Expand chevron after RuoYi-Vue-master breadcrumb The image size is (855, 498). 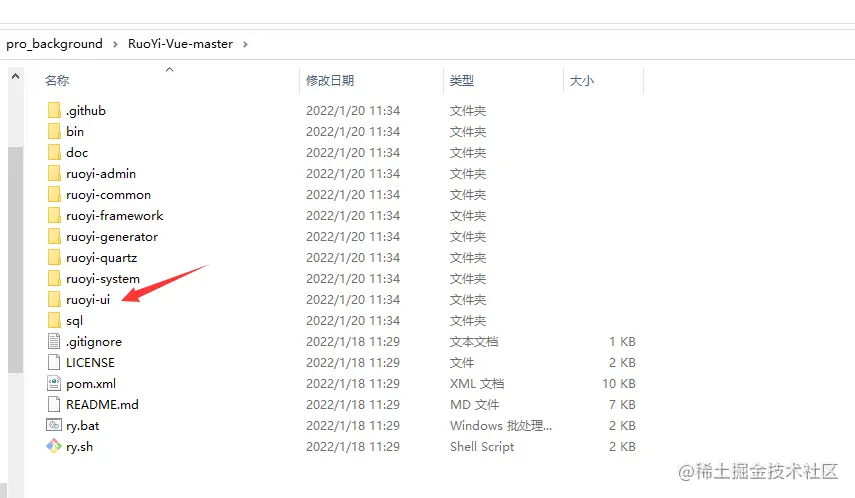click(x=245, y=44)
